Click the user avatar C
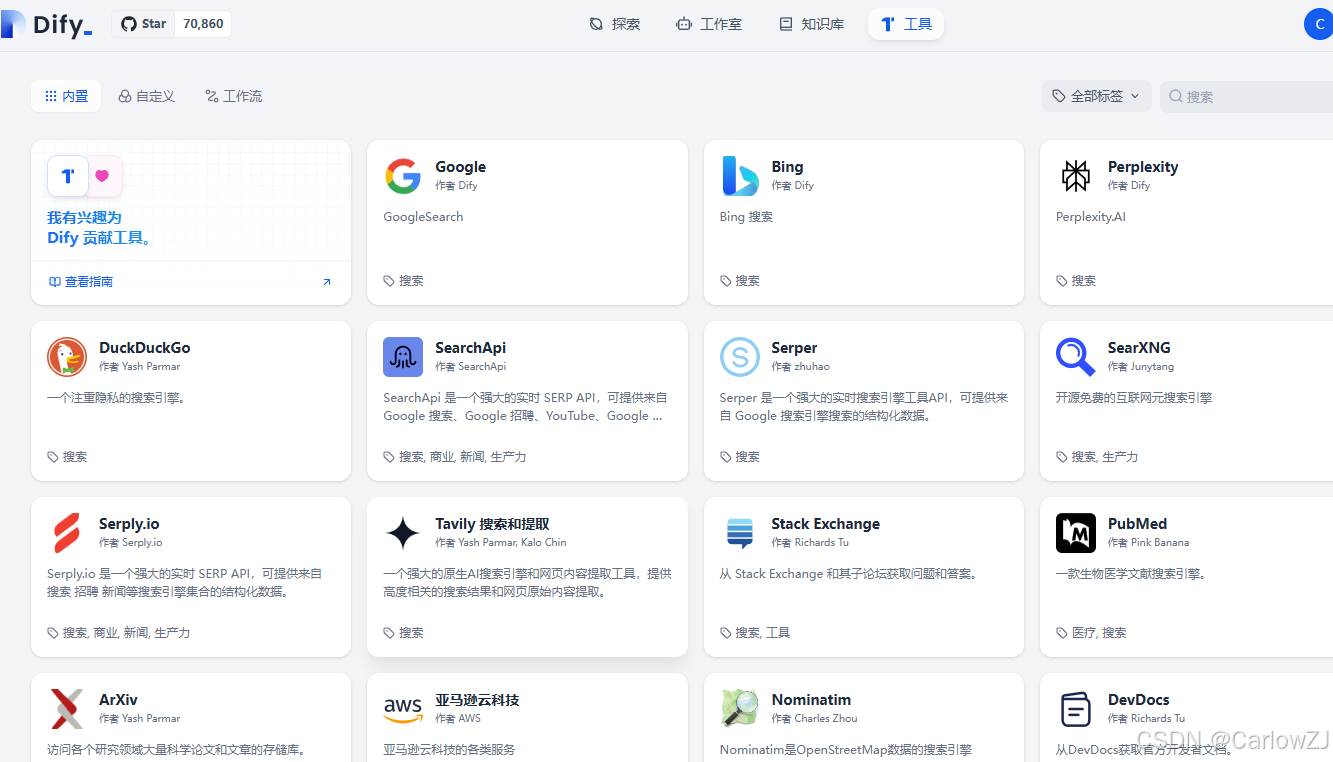This screenshot has height=762, width=1333. (x=1319, y=24)
